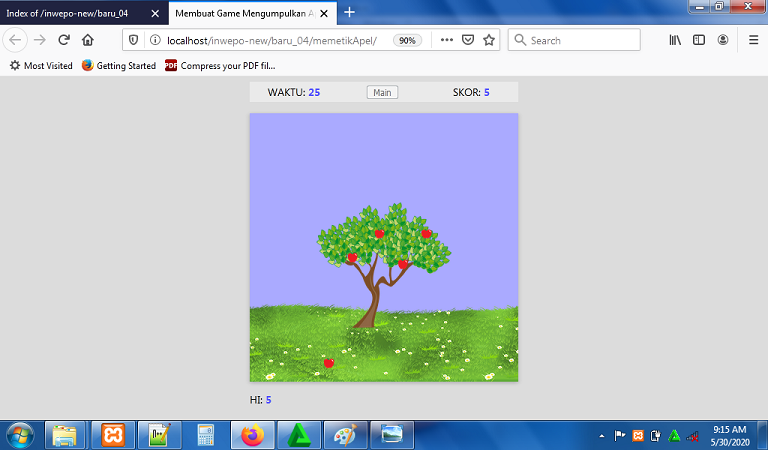Screen dimensions: 768x450
Task: Click the Main button to start game
Action: (x=382, y=93)
